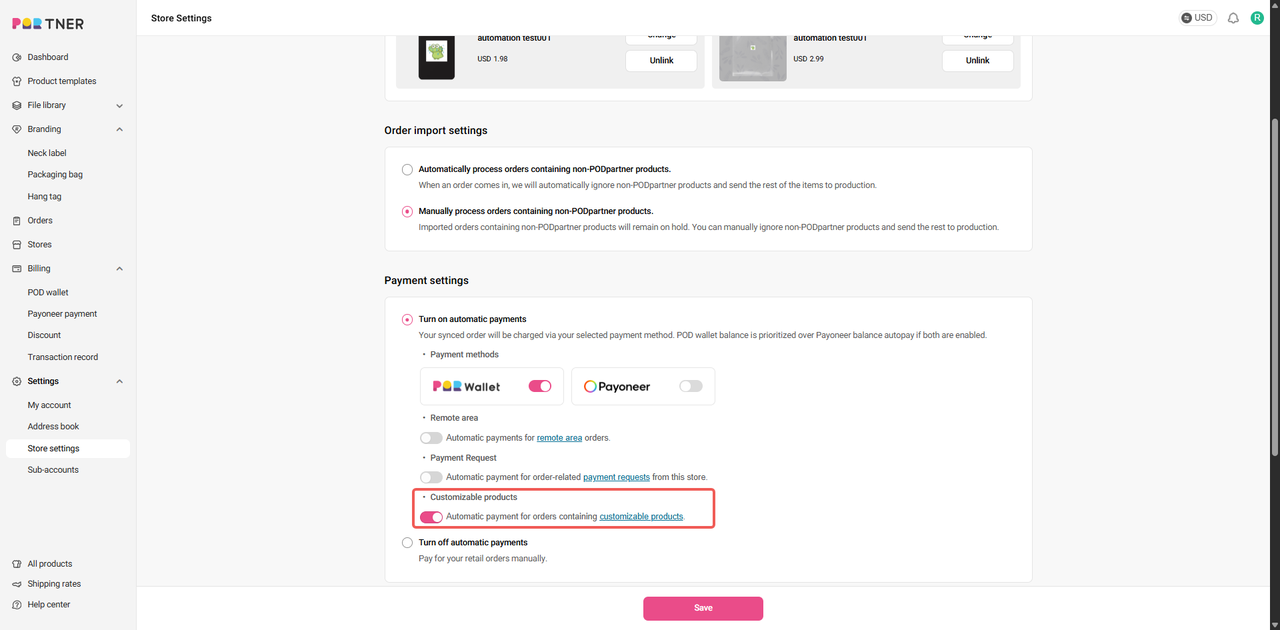1280x630 pixels.
Task: Enable the Payoneer payment toggle
Action: pos(691,386)
